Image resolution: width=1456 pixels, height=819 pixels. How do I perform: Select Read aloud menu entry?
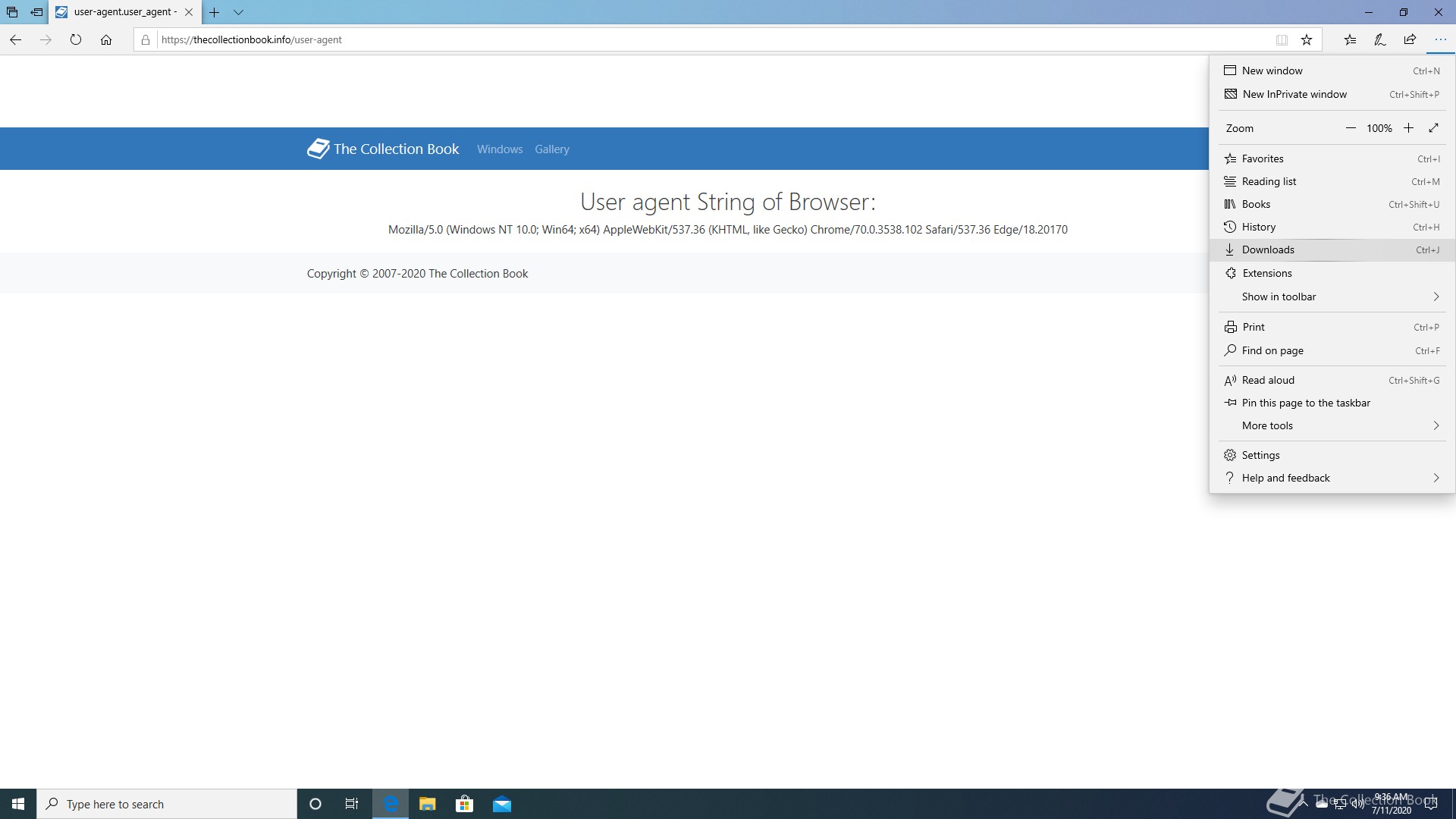click(1332, 380)
